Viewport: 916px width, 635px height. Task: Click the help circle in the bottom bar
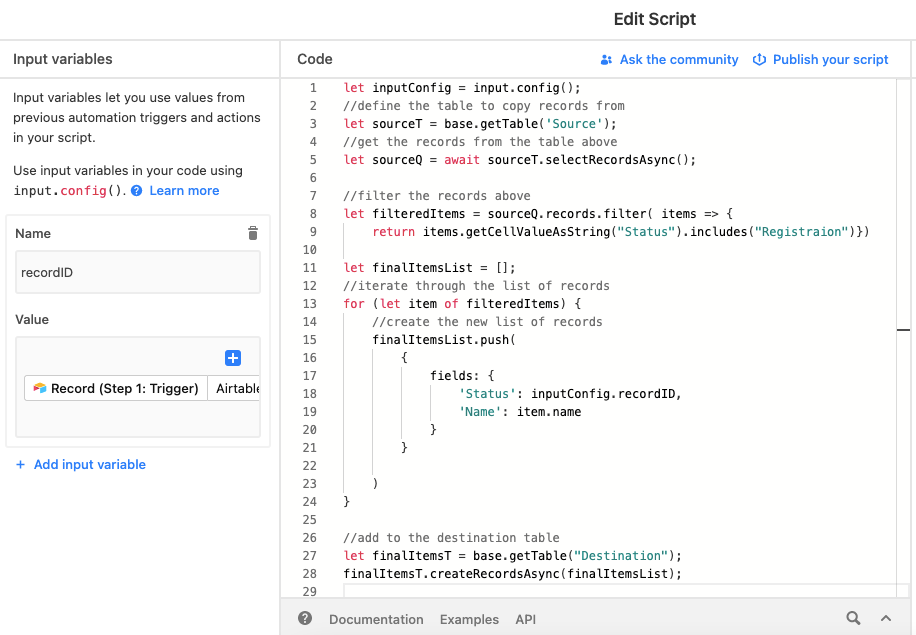click(x=304, y=618)
